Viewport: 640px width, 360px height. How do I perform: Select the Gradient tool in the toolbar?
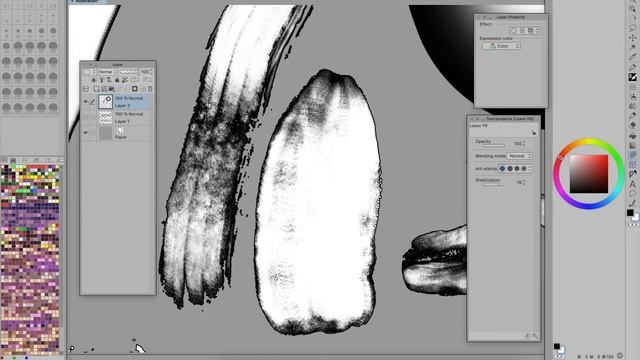(x=632, y=145)
